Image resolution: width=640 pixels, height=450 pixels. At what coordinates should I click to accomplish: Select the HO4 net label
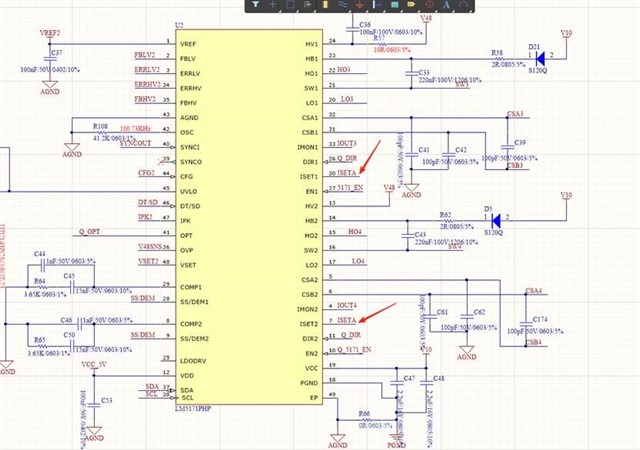tap(355, 232)
